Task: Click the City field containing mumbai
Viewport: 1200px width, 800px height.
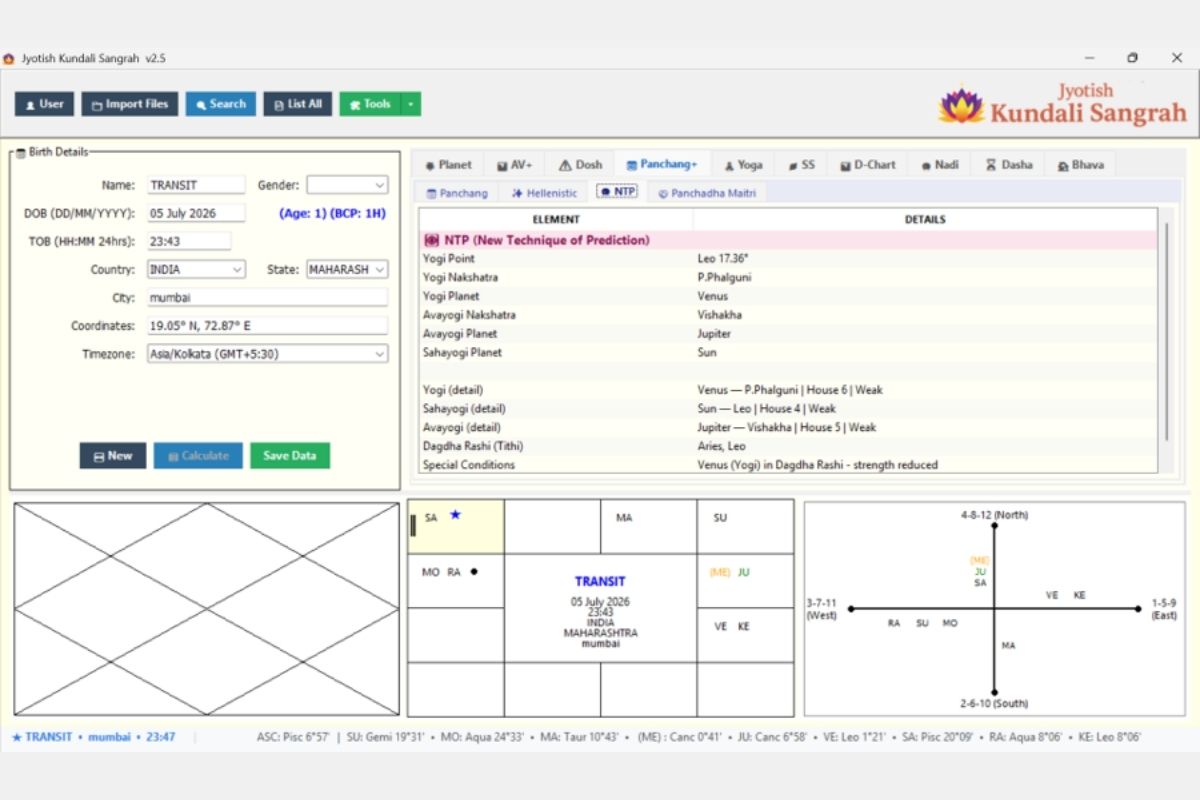Action: tap(267, 298)
